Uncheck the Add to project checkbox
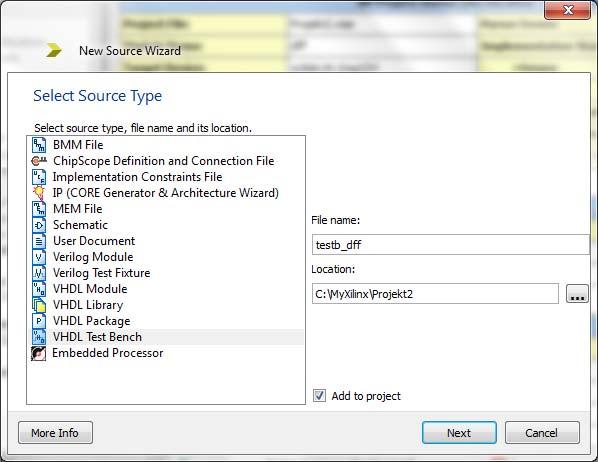This screenshot has height=462, width=598. tap(319, 396)
